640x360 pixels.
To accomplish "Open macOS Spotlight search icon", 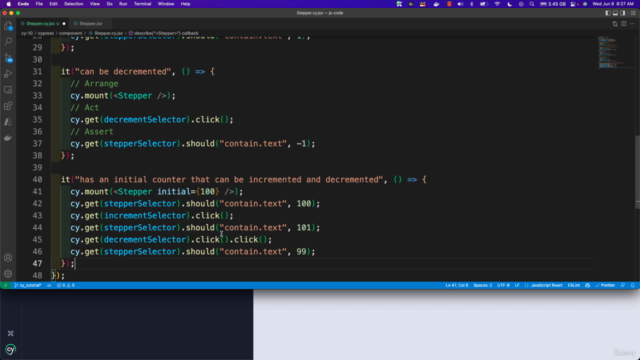I will tap(531, 4).
